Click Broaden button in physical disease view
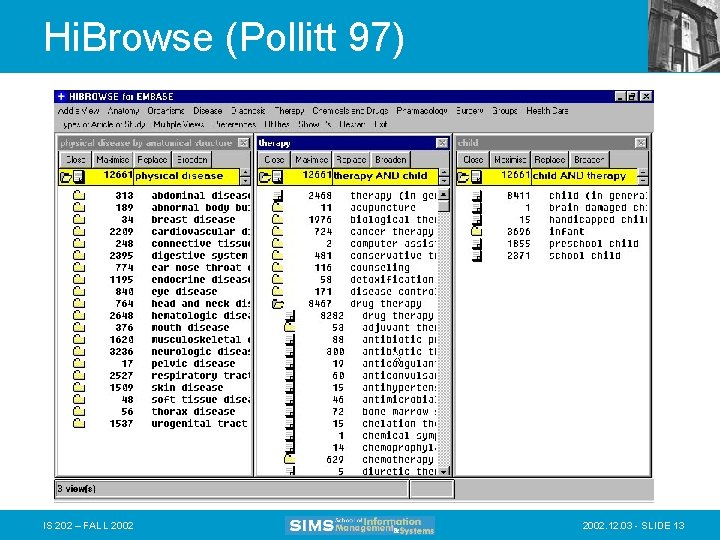This screenshot has width=720, height=540. [192, 159]
